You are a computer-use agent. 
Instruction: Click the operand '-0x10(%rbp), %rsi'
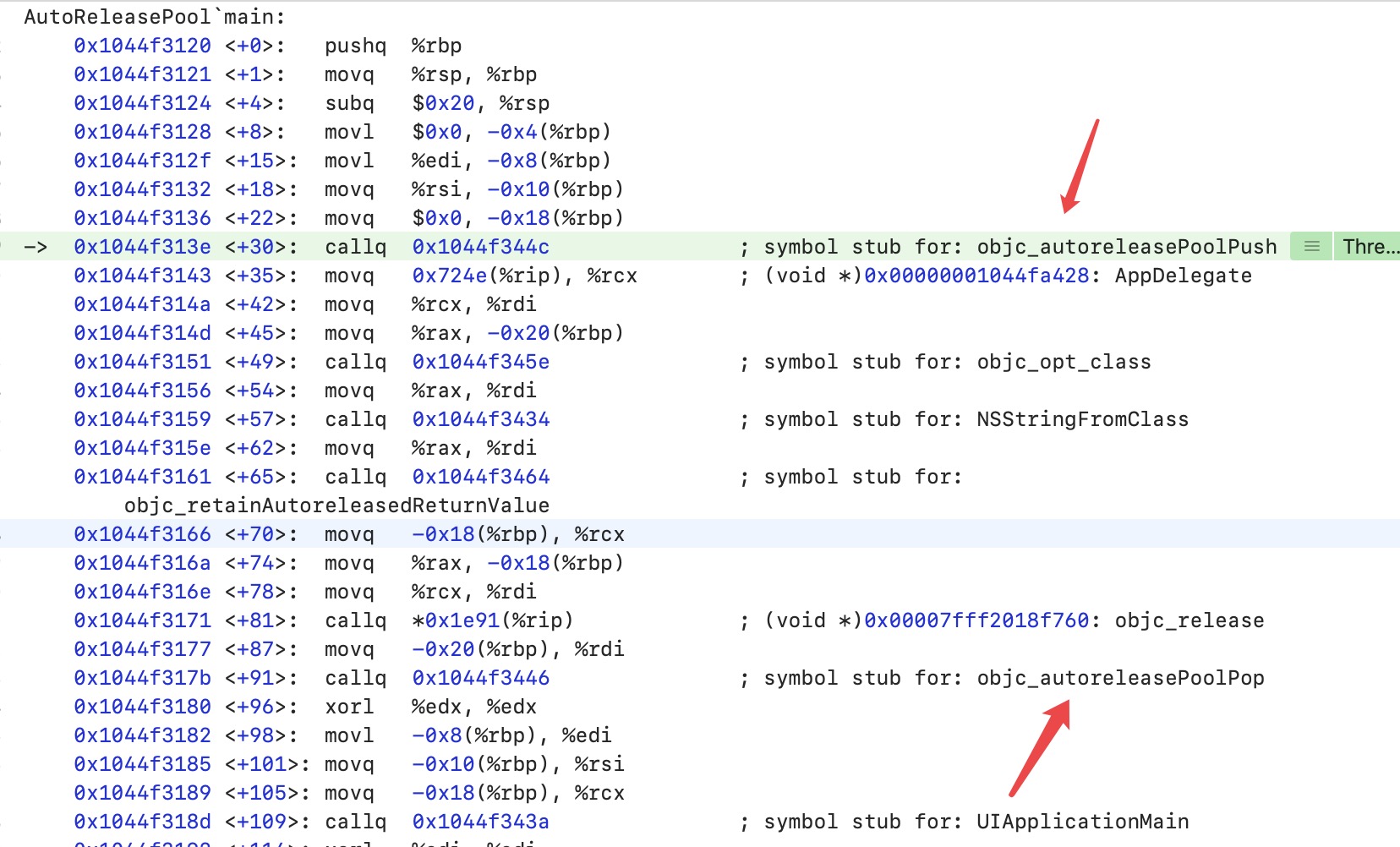tap(518, 764)
